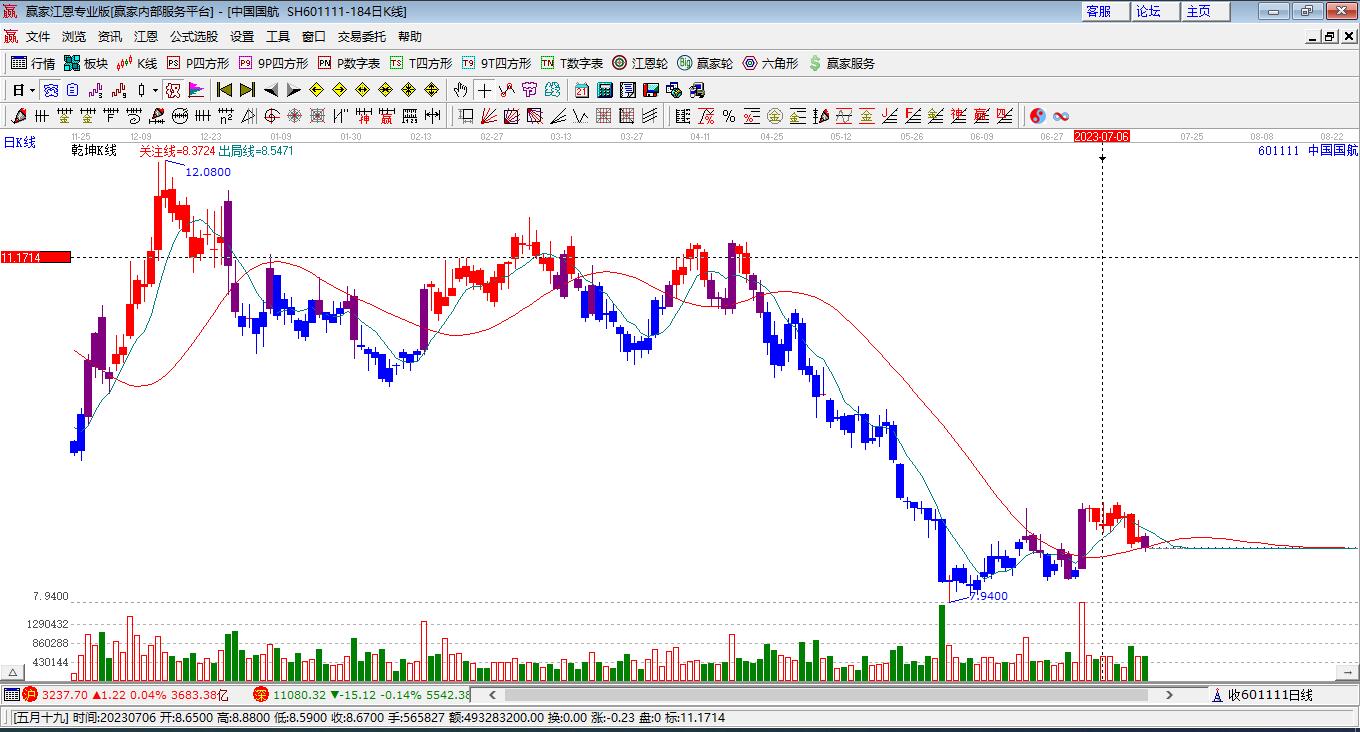Open the 江恩 menu

coord(146,37)
